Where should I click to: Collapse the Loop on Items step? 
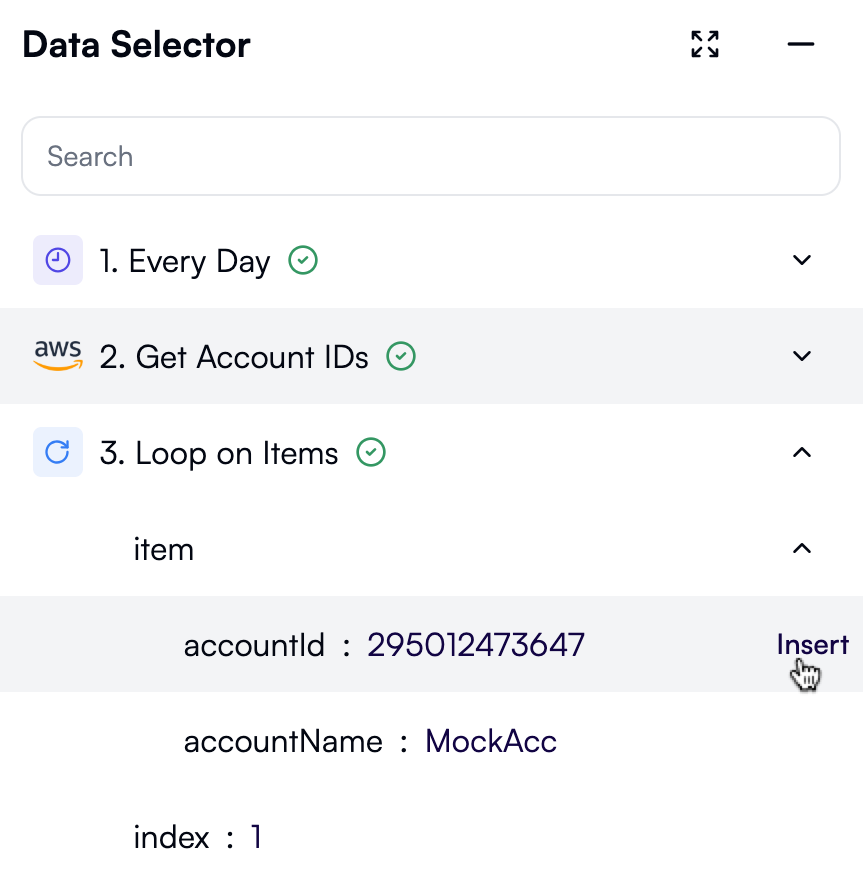[x=801, y=453]
